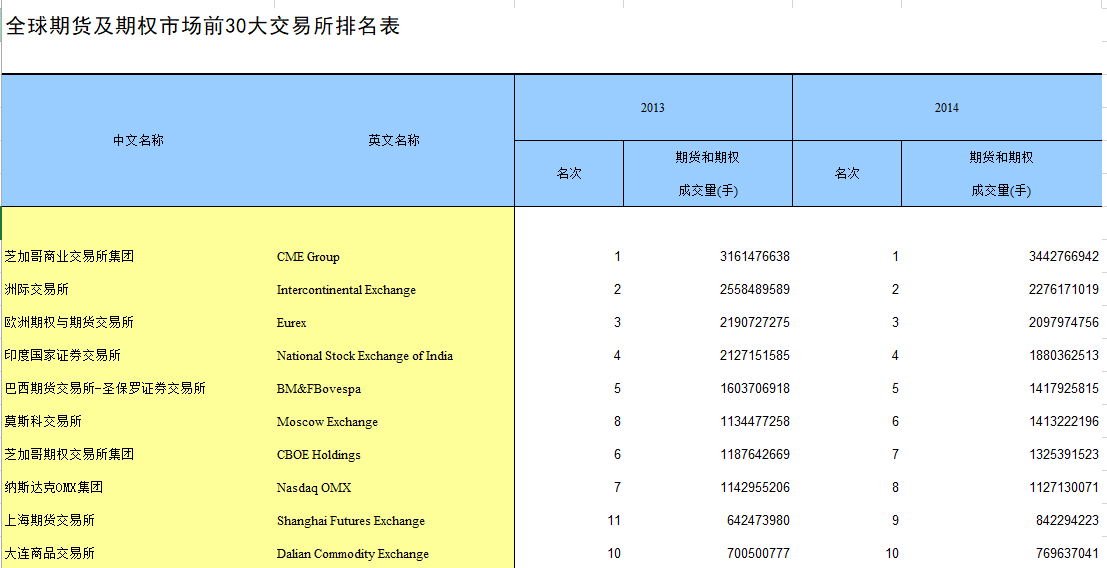Click the value 1134477258
The width and height of the screenshot is (1107, 568).
pyautogui.click(x=755, y=421)
